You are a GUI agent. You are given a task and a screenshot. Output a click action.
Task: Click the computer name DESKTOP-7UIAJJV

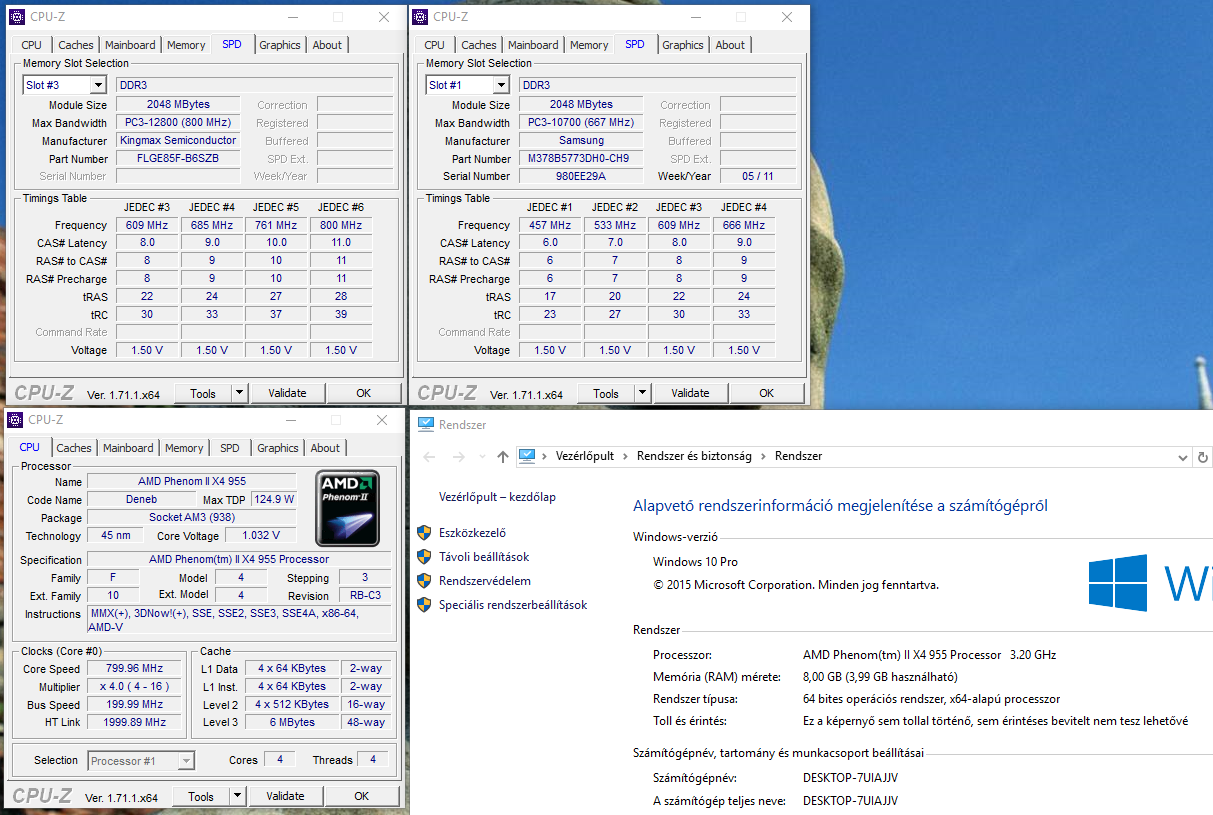(850, 777)
